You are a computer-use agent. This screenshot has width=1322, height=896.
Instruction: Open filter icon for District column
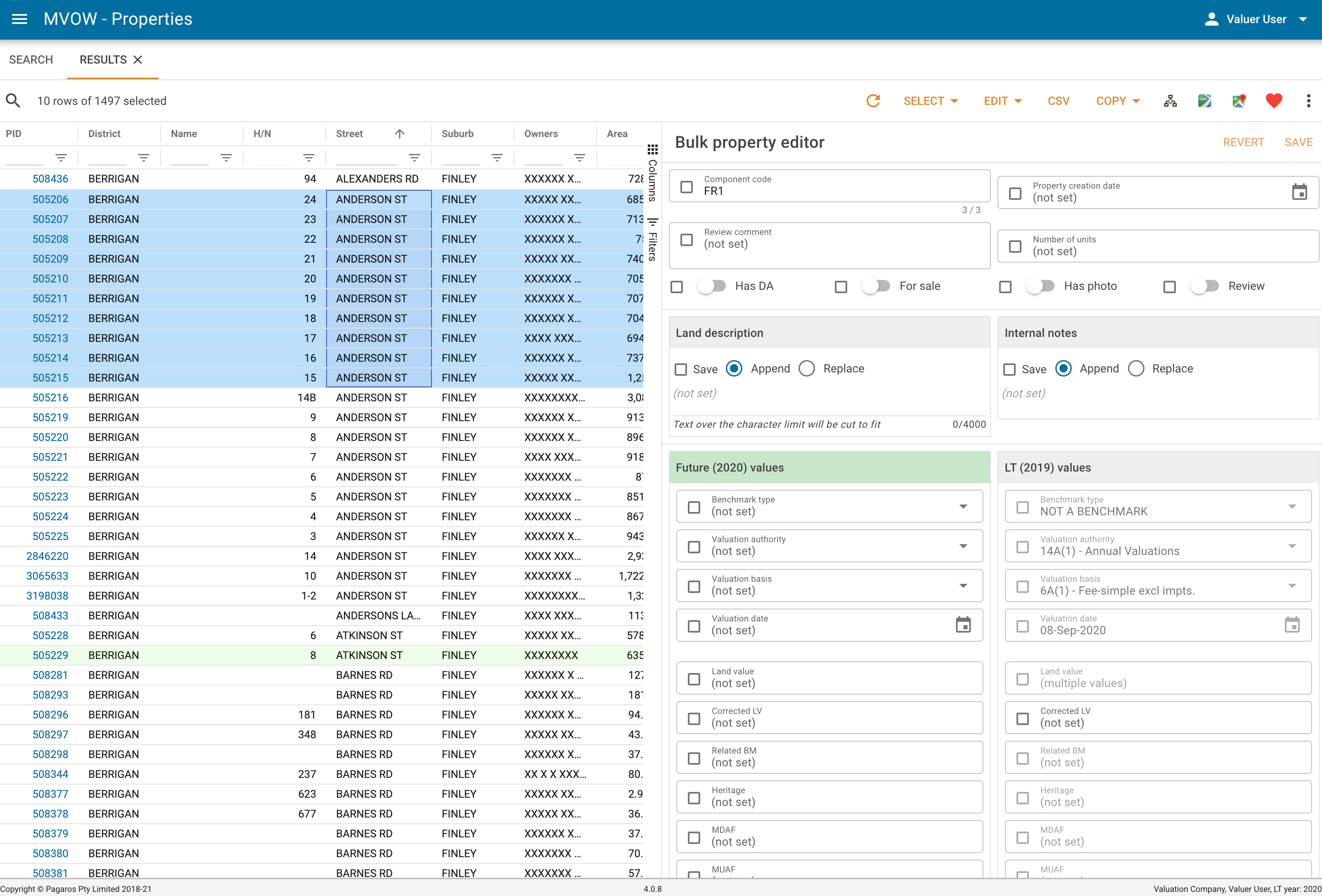[143, 158]
